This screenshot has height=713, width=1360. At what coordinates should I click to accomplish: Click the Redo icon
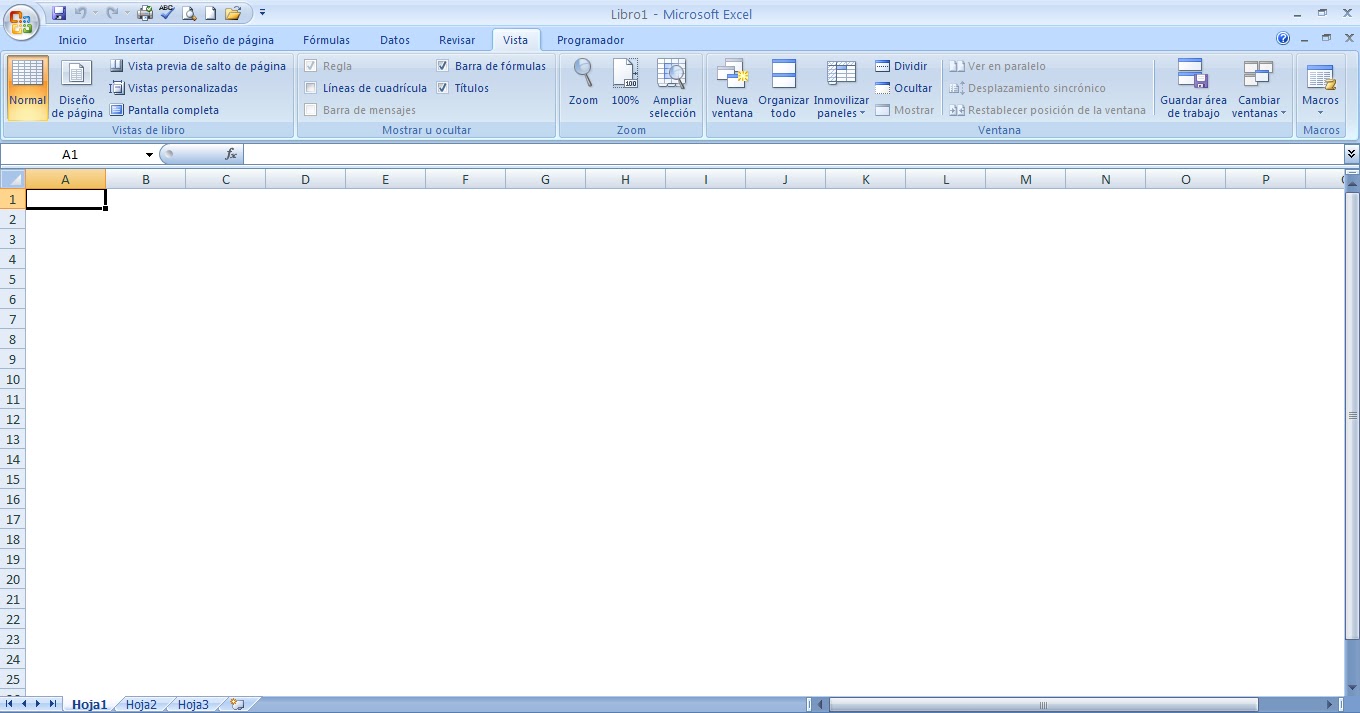(x=112, y=13)
